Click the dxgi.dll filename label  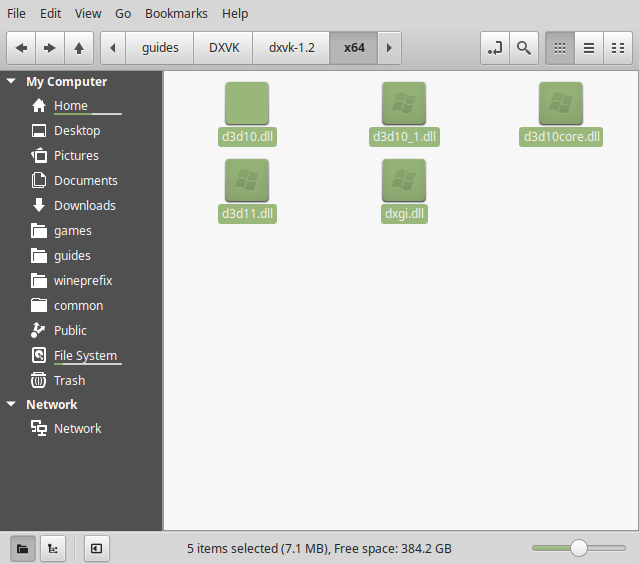pos(404,214)
